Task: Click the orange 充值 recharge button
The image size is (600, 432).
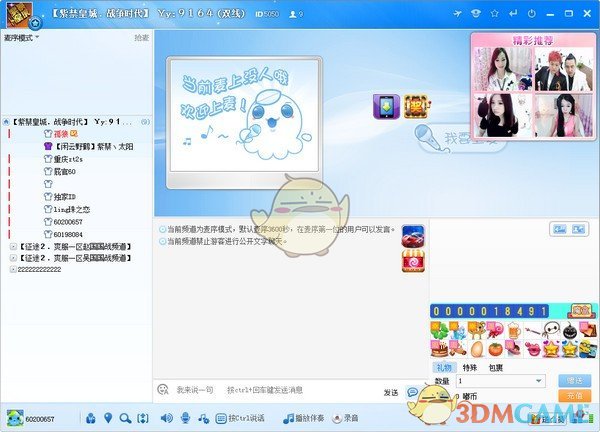Action: 574,396
